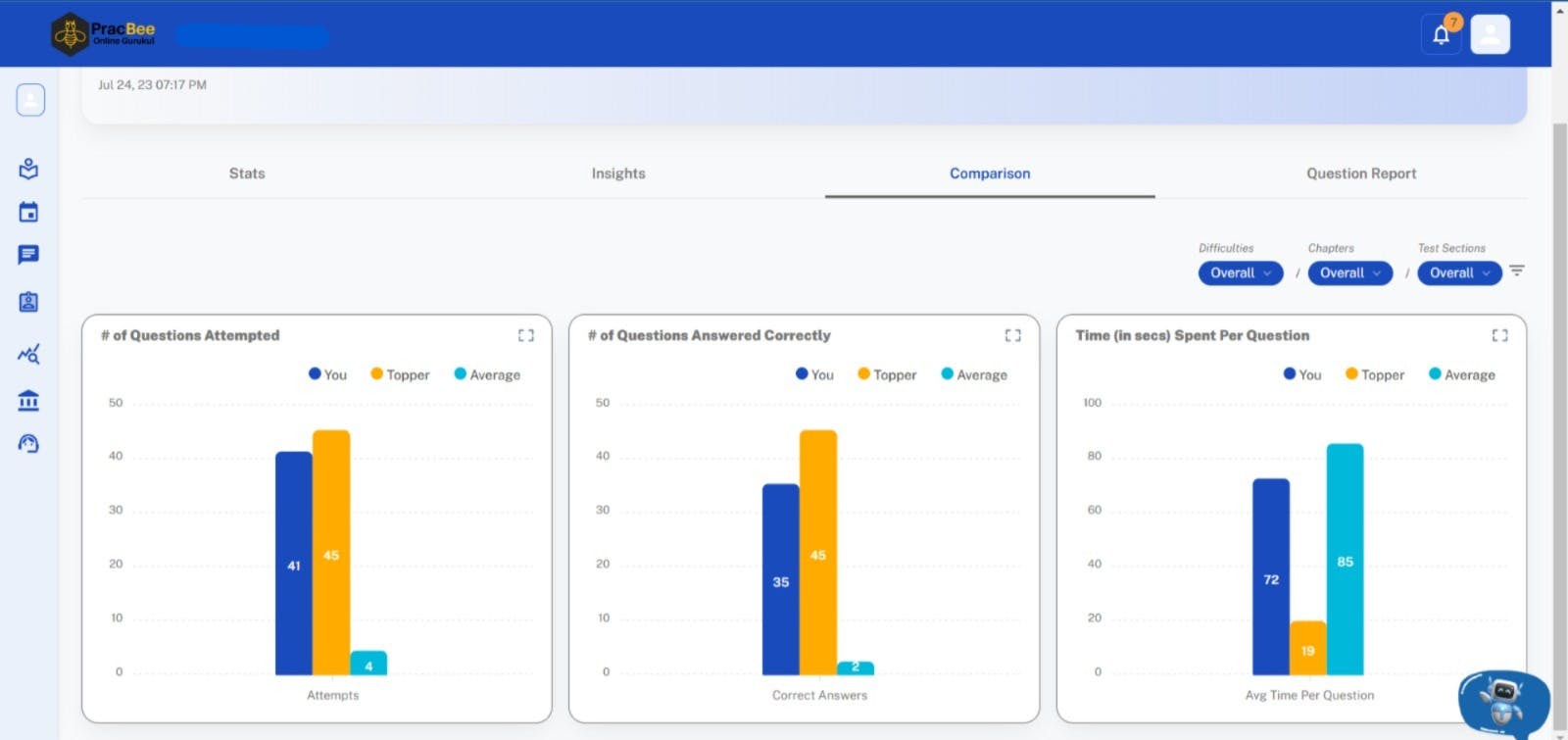Screen dimensions: 1568x740
Task: Open the Chapters Overall dropdown
Action: 1350,273
